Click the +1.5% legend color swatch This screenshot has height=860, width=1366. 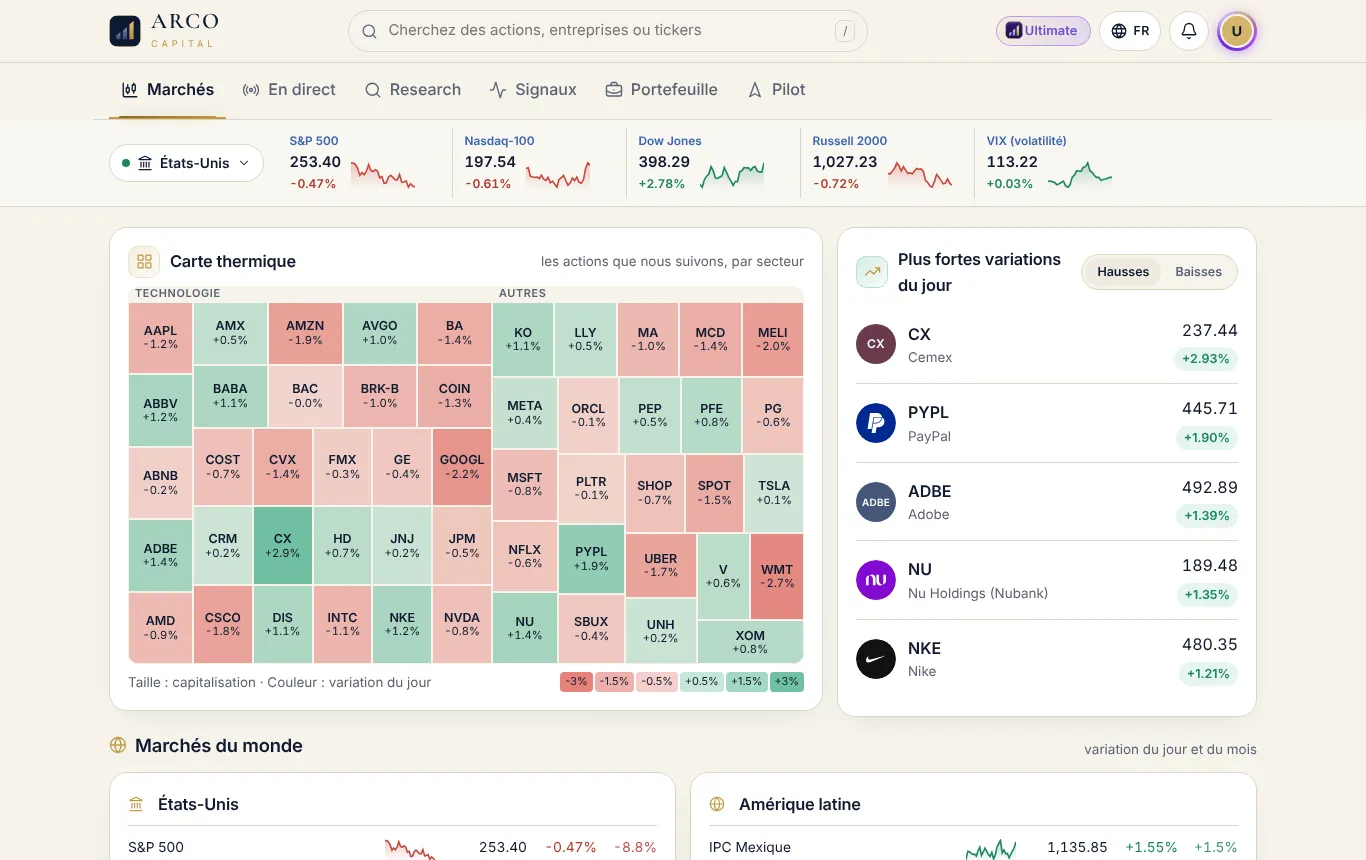[x=746, y=682]
